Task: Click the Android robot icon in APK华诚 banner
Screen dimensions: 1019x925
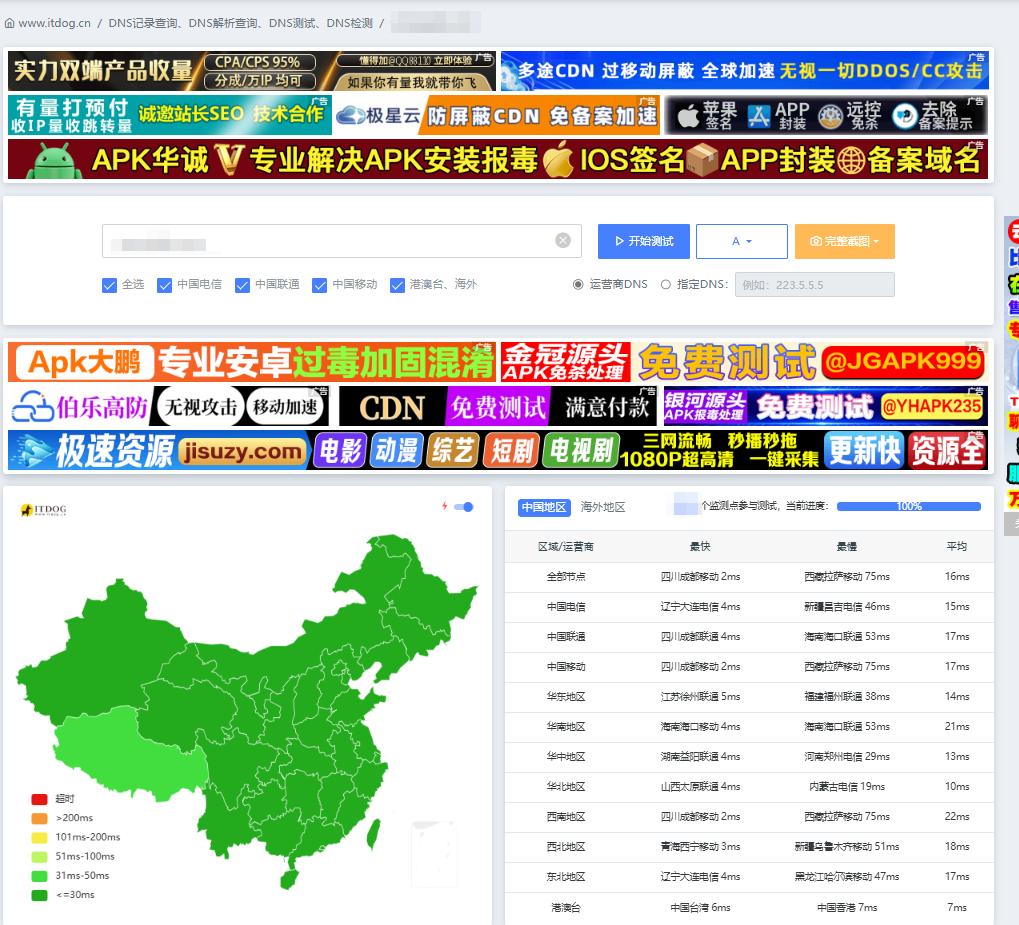Action: point(55,160)
